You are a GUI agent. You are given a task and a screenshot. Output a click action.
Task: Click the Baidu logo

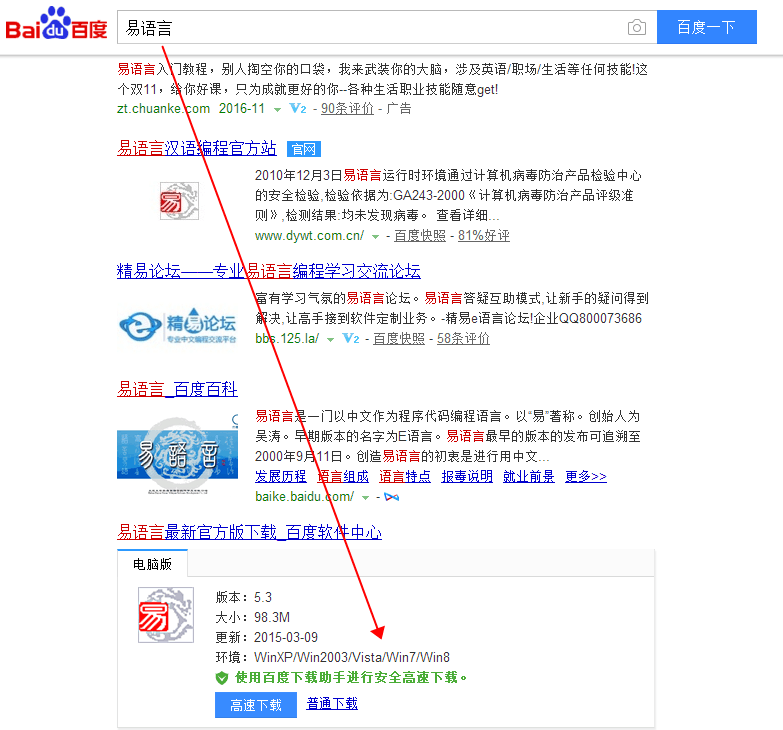(56, 23)
